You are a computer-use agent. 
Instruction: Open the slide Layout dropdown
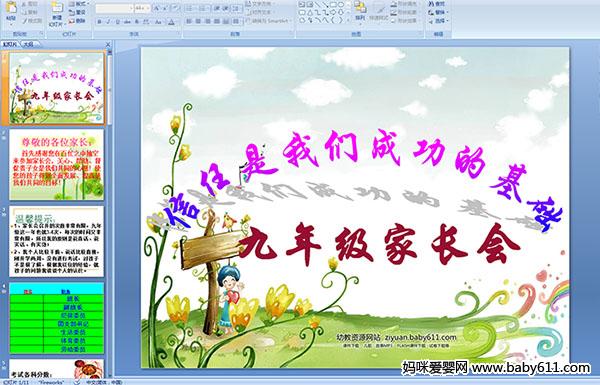78,4
